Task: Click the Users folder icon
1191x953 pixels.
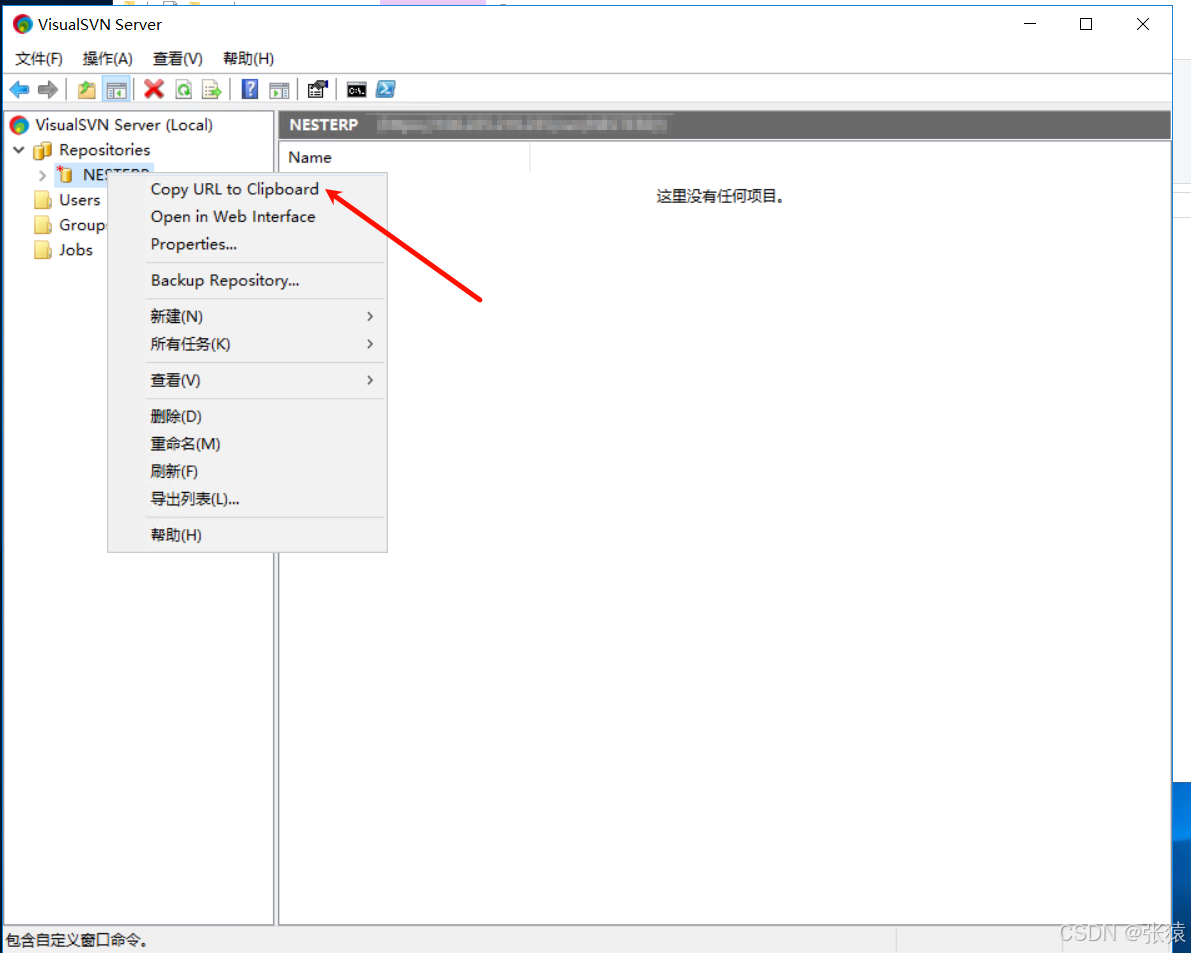Action: click(43, 200)
